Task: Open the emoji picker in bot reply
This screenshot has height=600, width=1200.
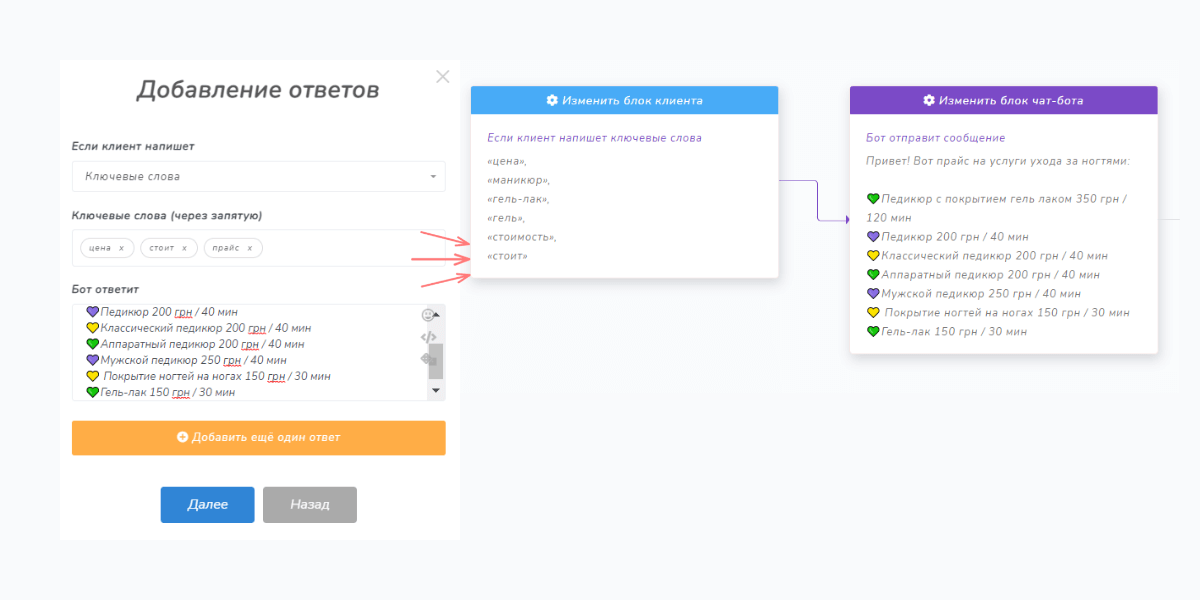Action: point(428,315)
